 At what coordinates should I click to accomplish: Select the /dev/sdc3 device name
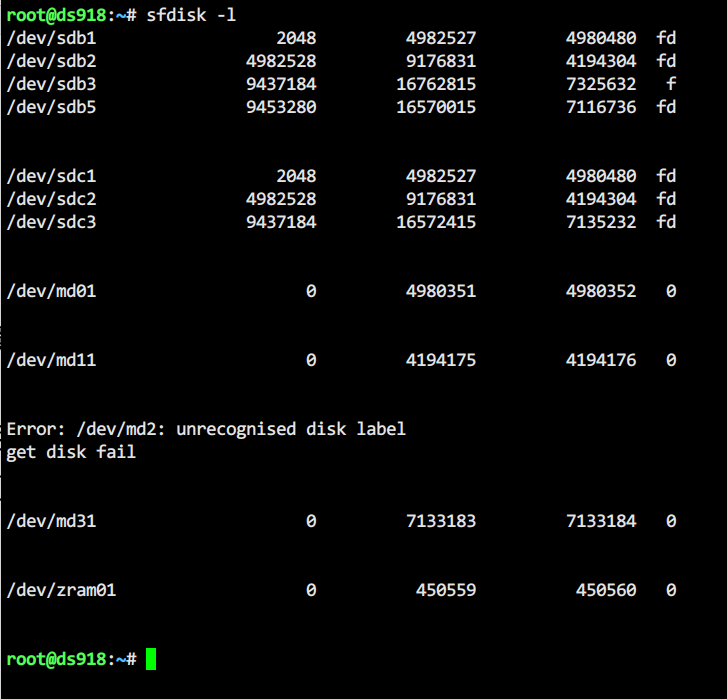click(51, 222)
